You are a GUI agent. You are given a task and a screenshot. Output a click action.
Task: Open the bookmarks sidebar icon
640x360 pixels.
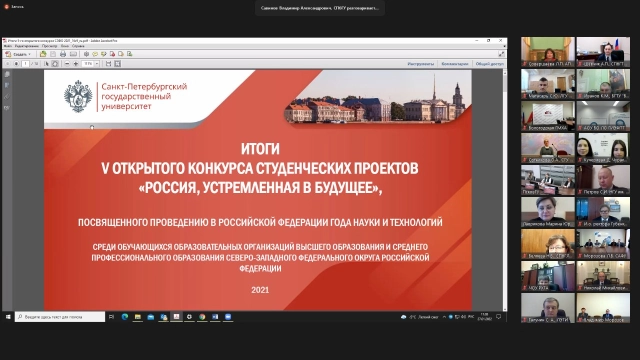pyautogui.click(x=7, y=85)
